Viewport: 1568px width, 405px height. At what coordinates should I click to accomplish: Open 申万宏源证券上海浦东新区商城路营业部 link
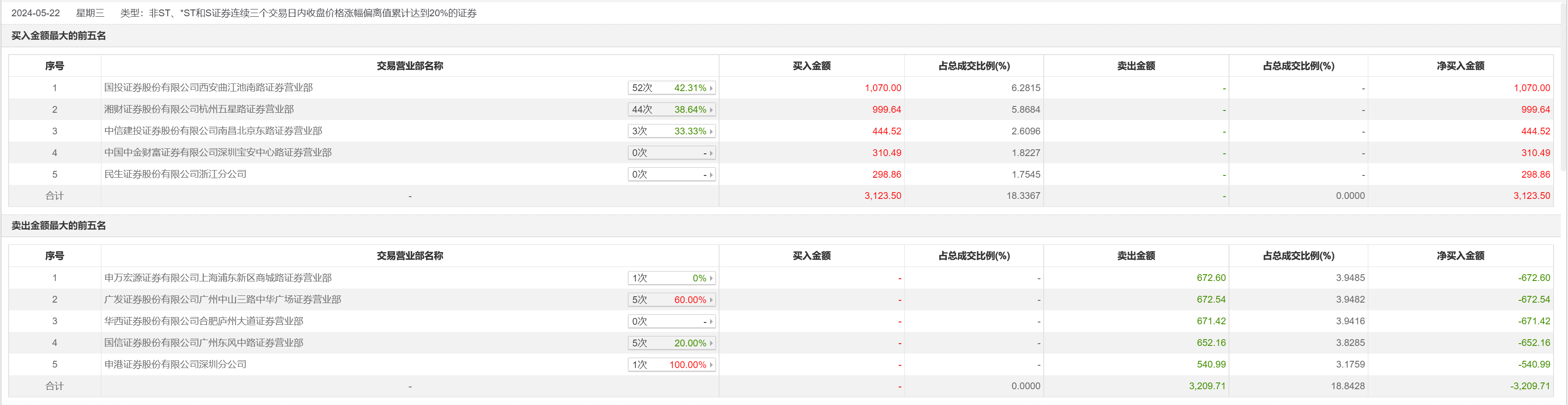coord(218,278)
